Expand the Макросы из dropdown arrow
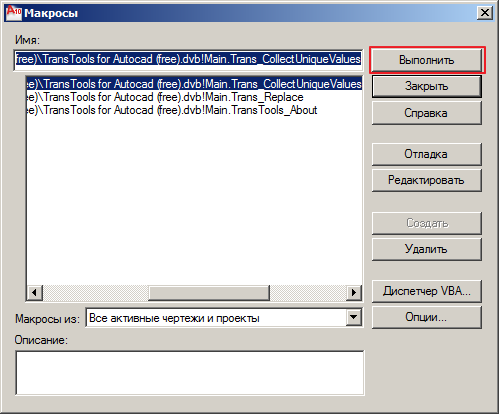Viewport: 499px width, 414px height. (x=353, y=318)
